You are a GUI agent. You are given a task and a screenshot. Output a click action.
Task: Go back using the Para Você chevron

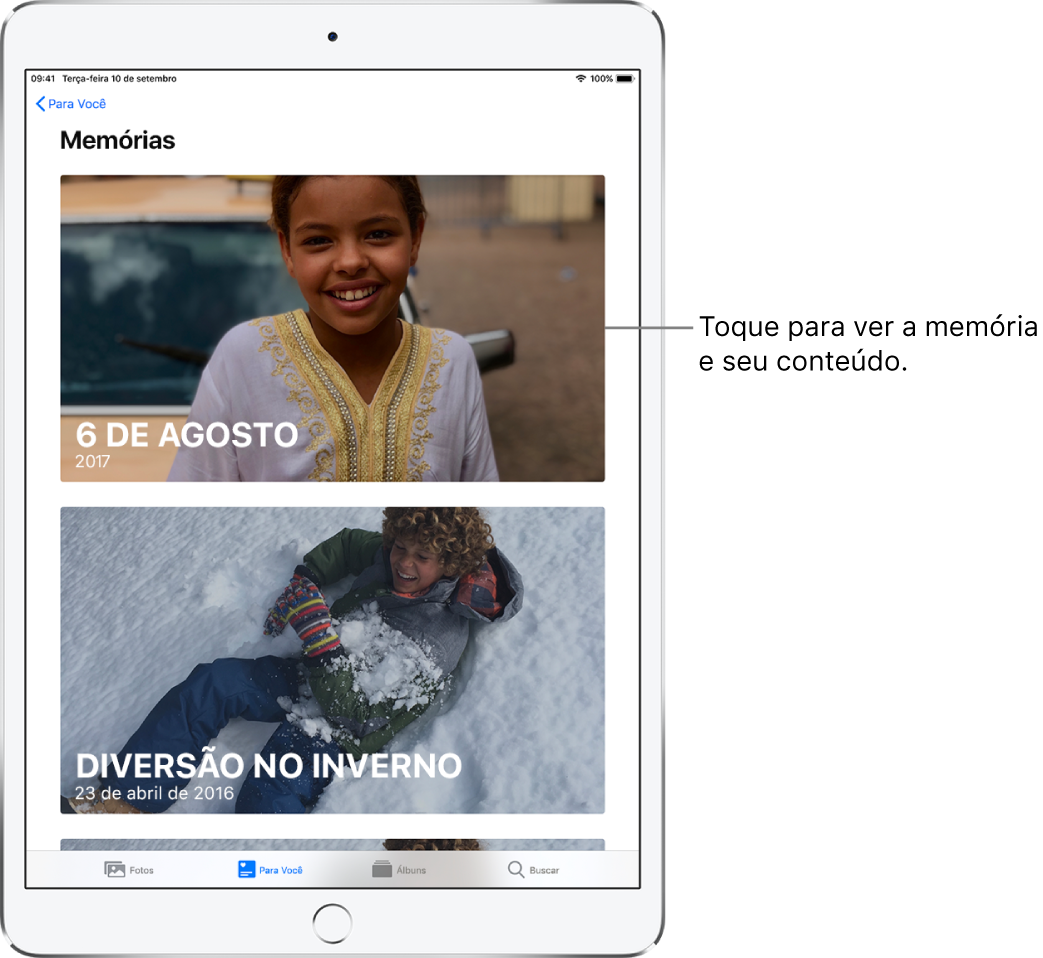point(40,104)
